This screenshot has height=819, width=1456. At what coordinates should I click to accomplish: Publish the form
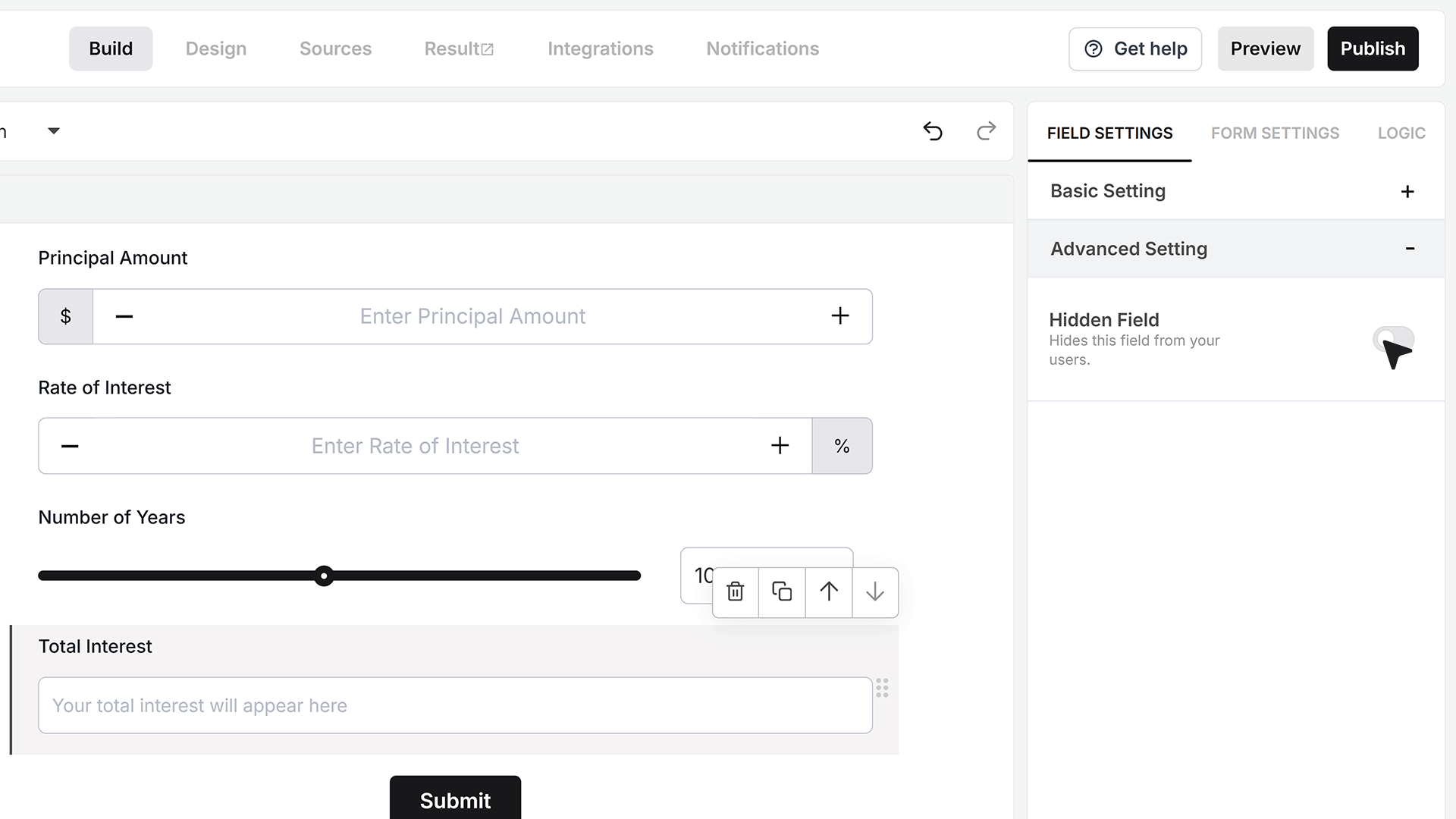tap(1373, 49)
